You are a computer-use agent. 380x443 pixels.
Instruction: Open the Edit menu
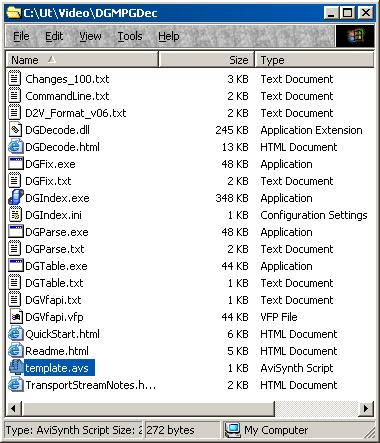tap(54, 36)
